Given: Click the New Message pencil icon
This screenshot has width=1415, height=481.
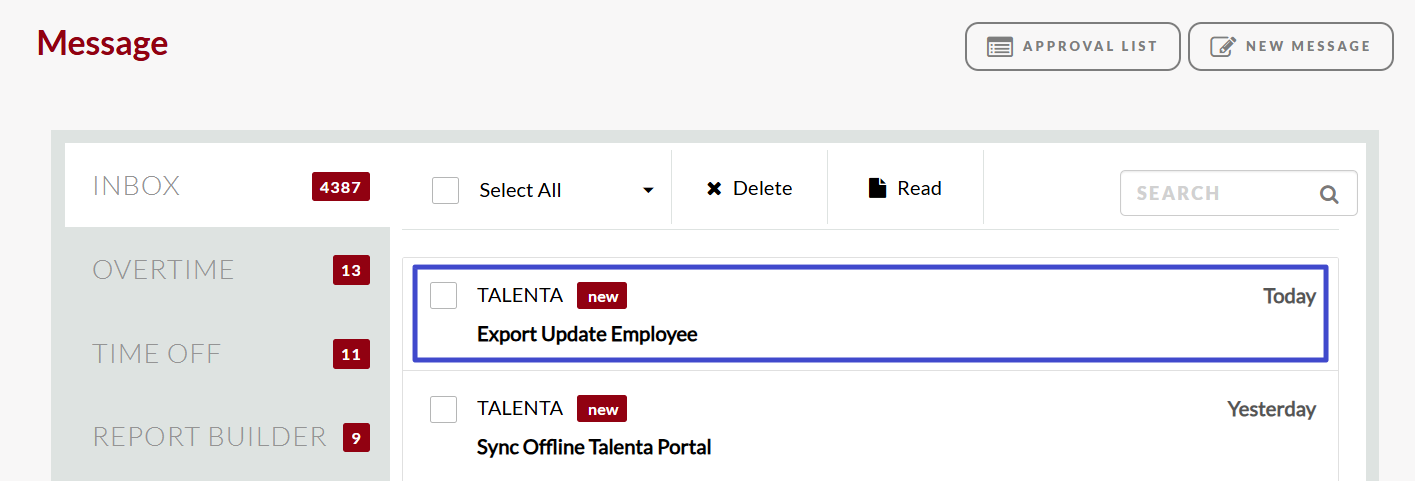Looking at the screenshot, I should tap(1223, 47).
